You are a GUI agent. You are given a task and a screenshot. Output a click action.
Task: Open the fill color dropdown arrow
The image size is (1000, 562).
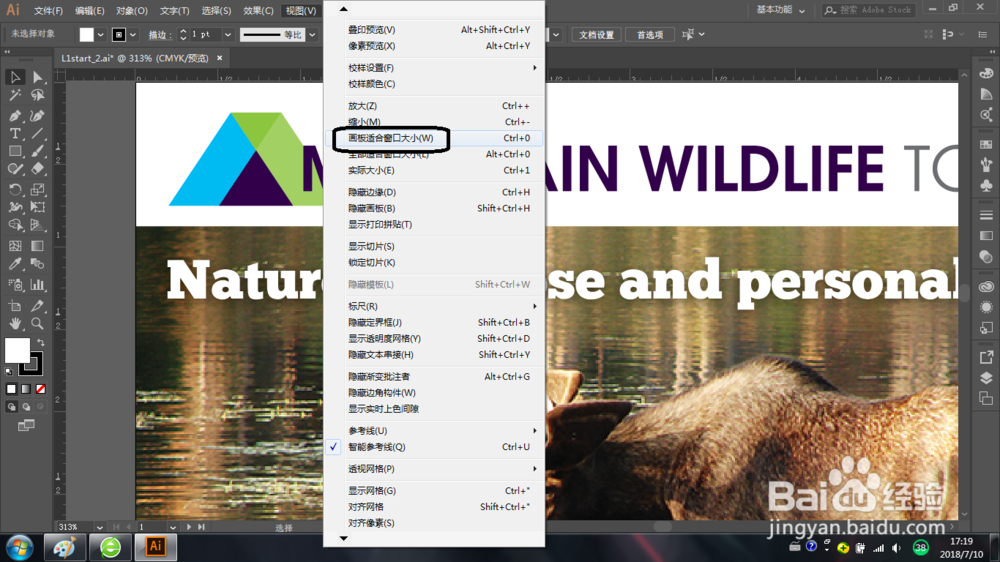[x=100, y=35]
